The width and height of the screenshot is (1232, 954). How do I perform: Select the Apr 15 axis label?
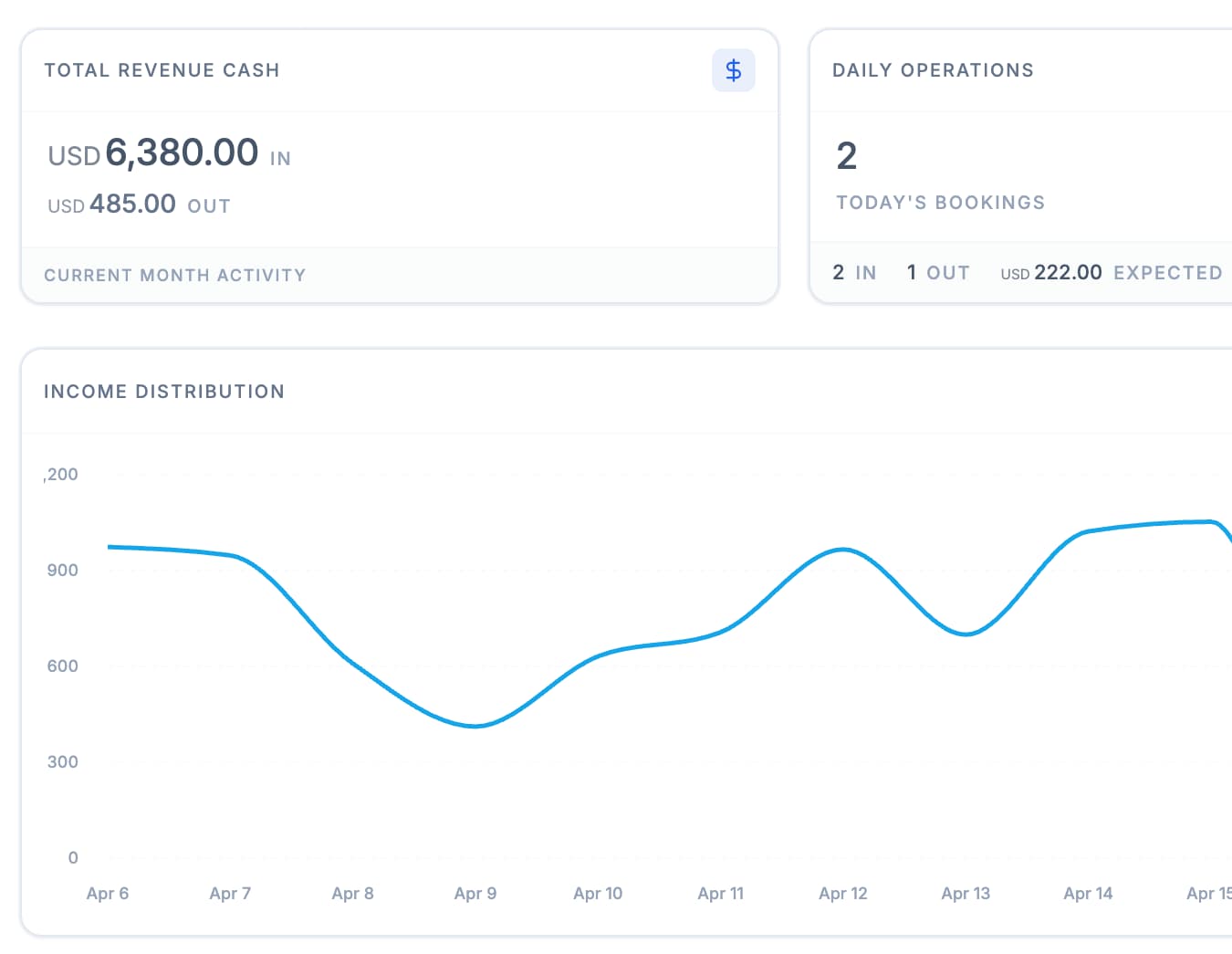tap(1208, 893)
